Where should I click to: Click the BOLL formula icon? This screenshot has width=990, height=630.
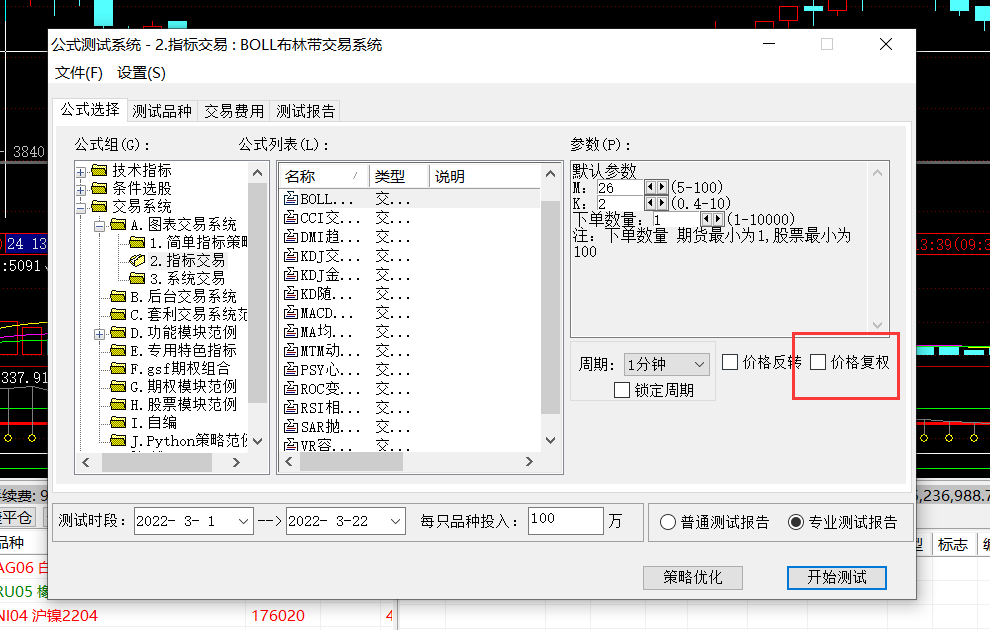(x=291, y=199)
